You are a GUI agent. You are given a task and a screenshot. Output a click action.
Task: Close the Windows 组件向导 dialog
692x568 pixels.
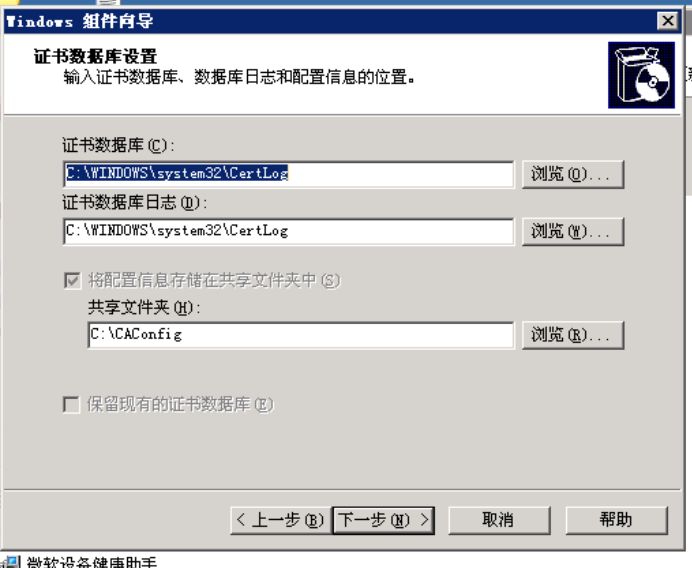pos(667,21)
